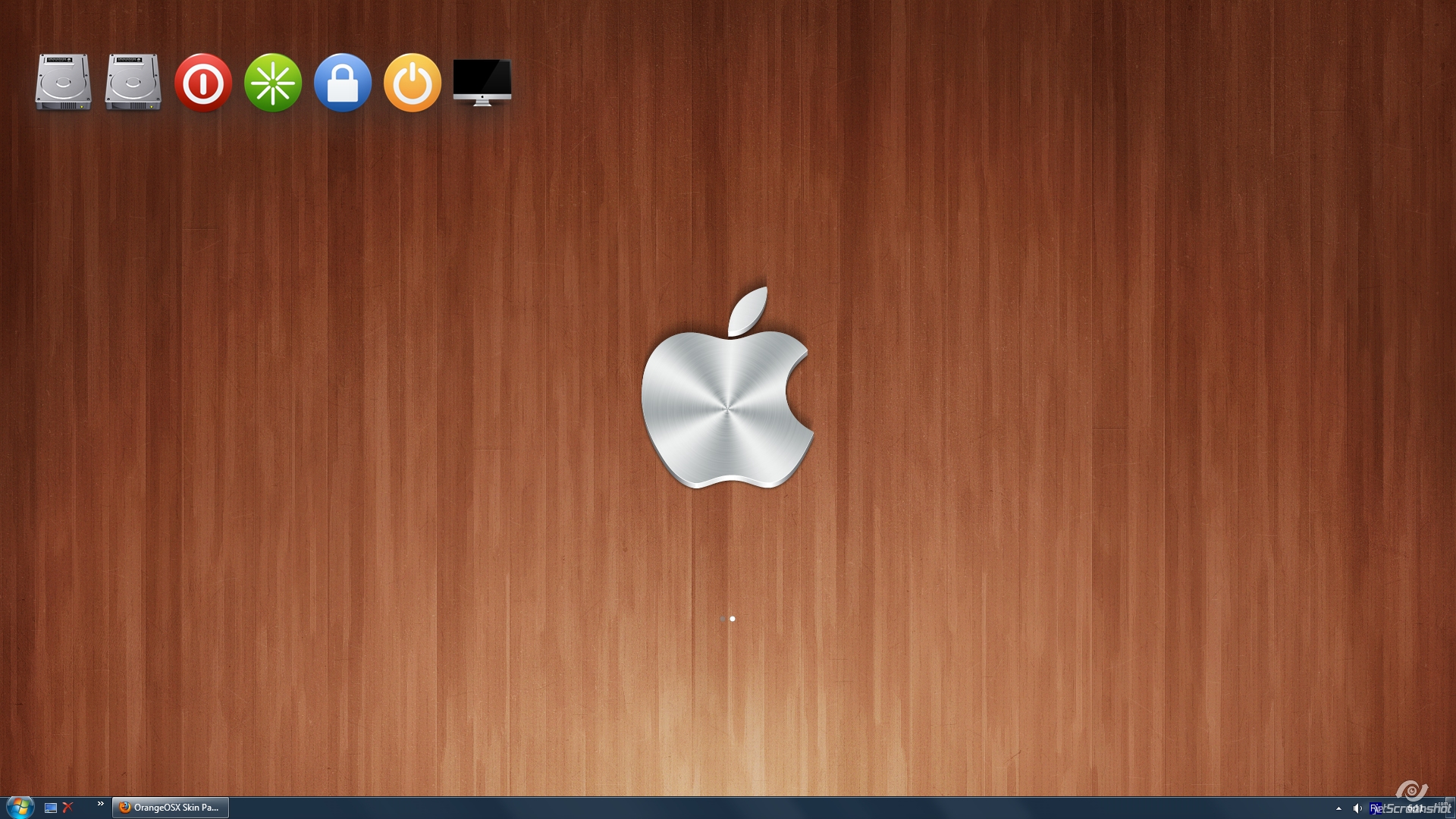1456x819 pixels.
Task: Switch to OrangeOSX Skin Pa... Firefox window
Action: tap(171, 808)
